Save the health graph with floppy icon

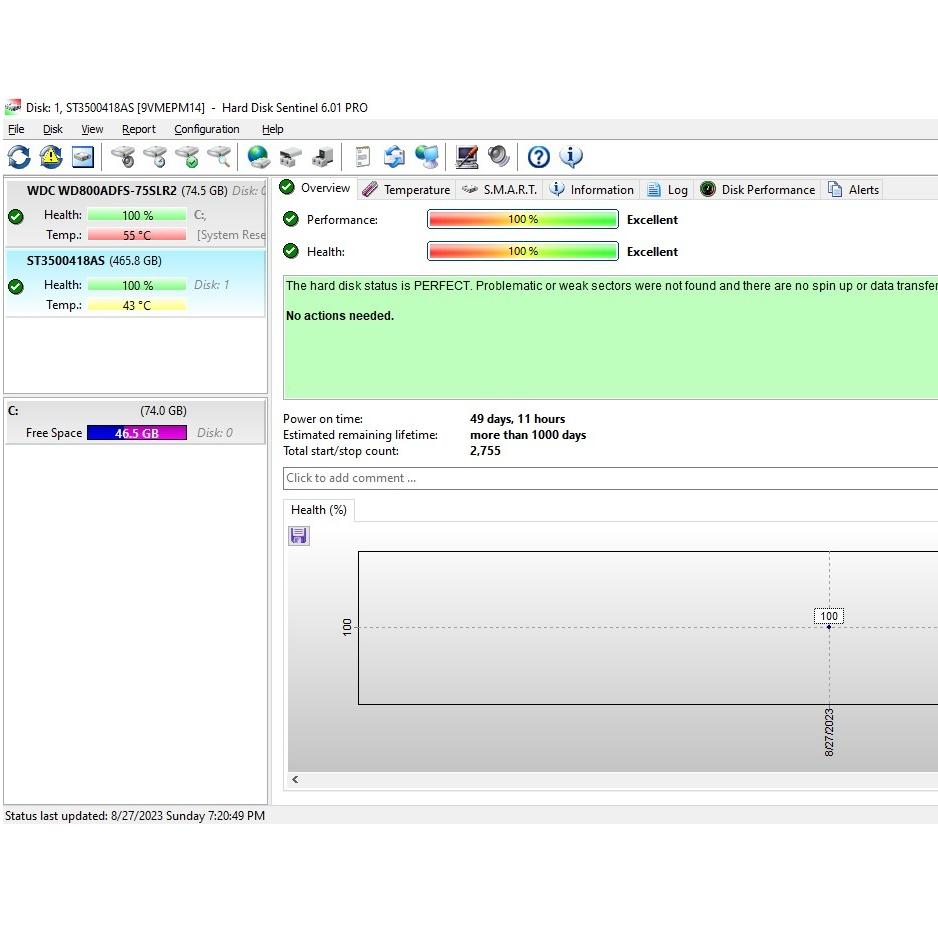coord(299,536)
